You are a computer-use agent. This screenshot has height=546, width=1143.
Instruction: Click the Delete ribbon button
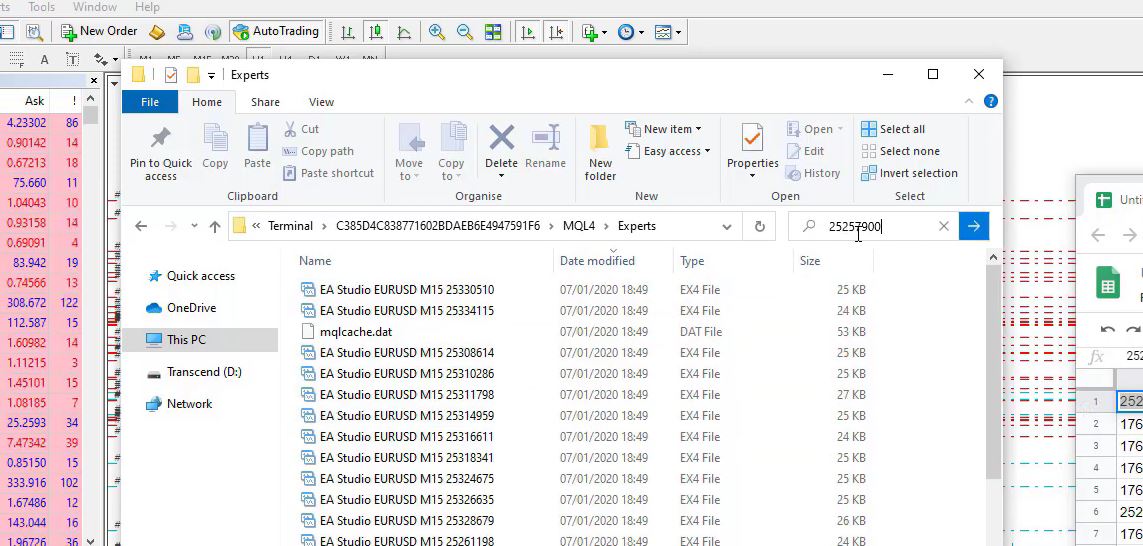point(502,152)
